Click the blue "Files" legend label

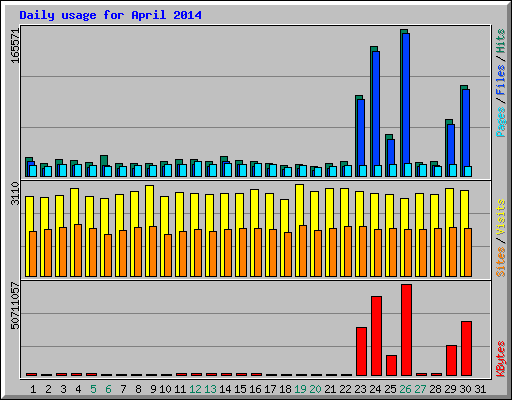pos(501,80)
